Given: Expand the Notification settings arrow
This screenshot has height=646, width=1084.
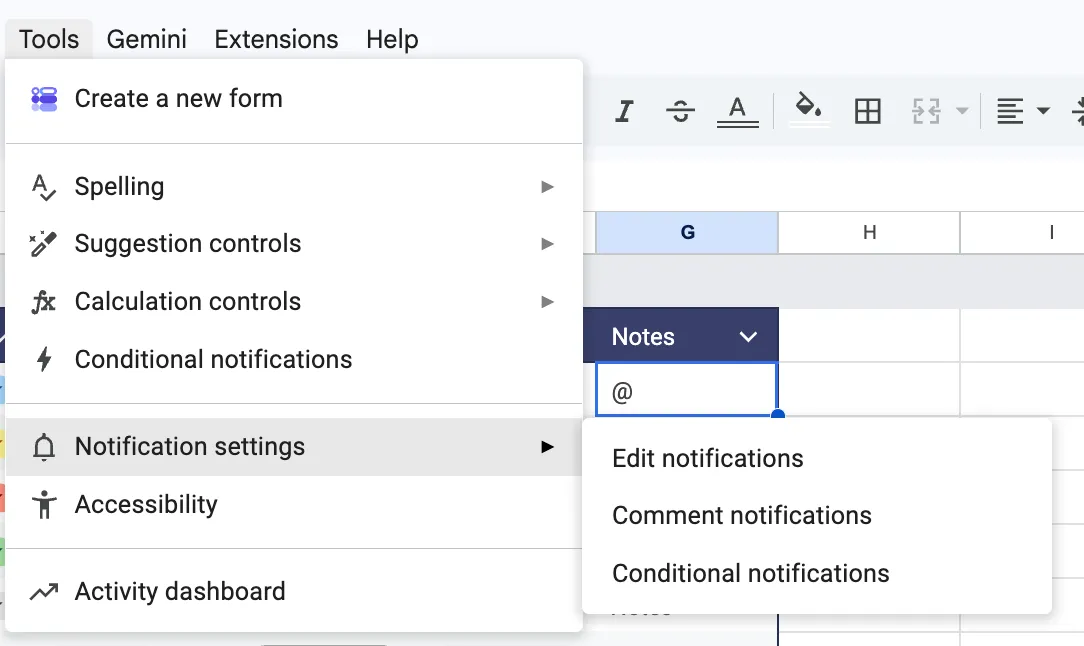Looking at the screenshot, I should [548, 447].
